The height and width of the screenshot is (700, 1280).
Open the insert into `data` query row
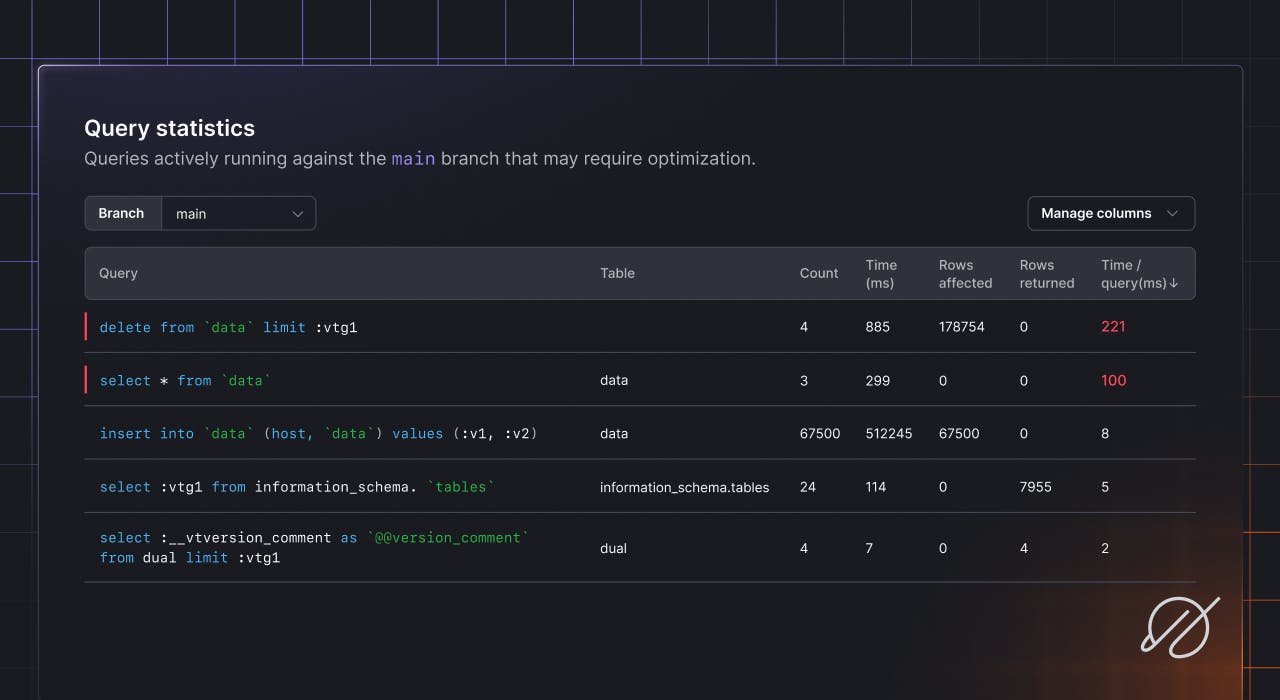640,433
